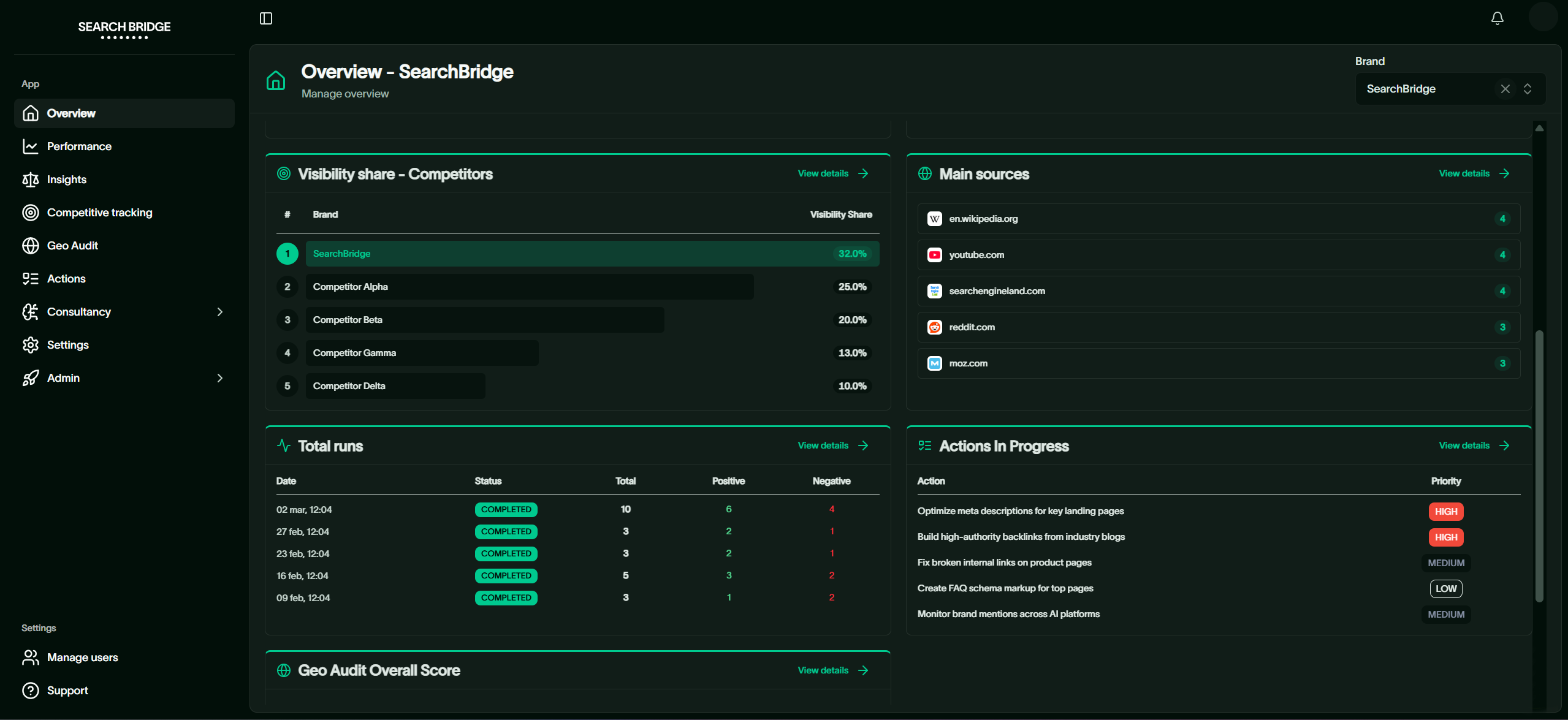1568x720 pixels.
Task: Select the Competitor Beta visibility bar
Action: 485,320
